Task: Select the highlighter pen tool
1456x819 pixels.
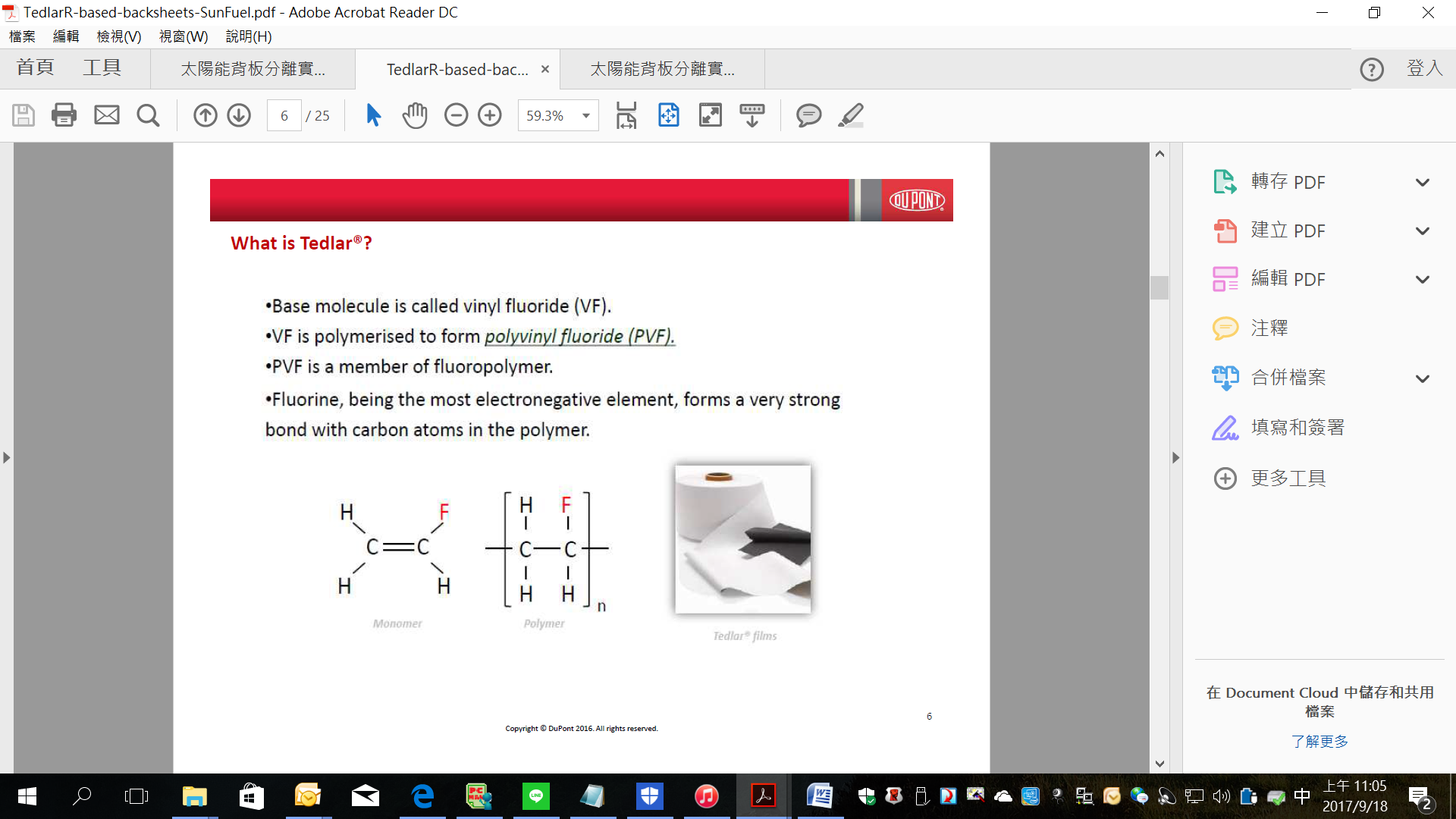Action: pyautogui.click(x=851, y=115)
